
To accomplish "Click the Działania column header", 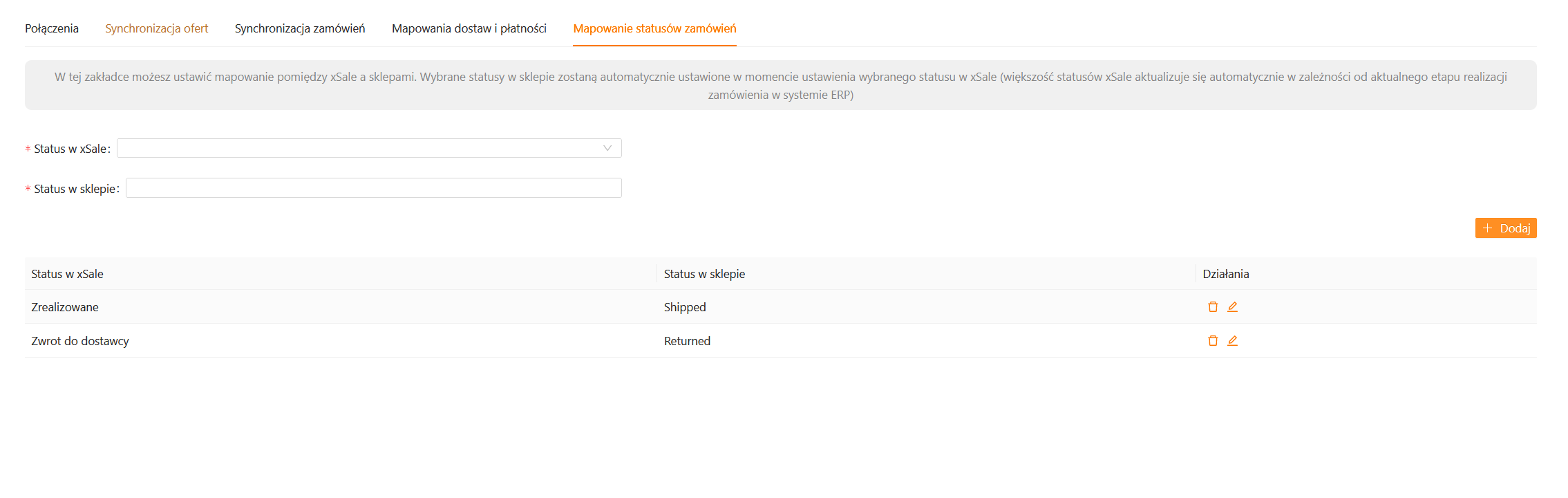I will coord(1225,274).
